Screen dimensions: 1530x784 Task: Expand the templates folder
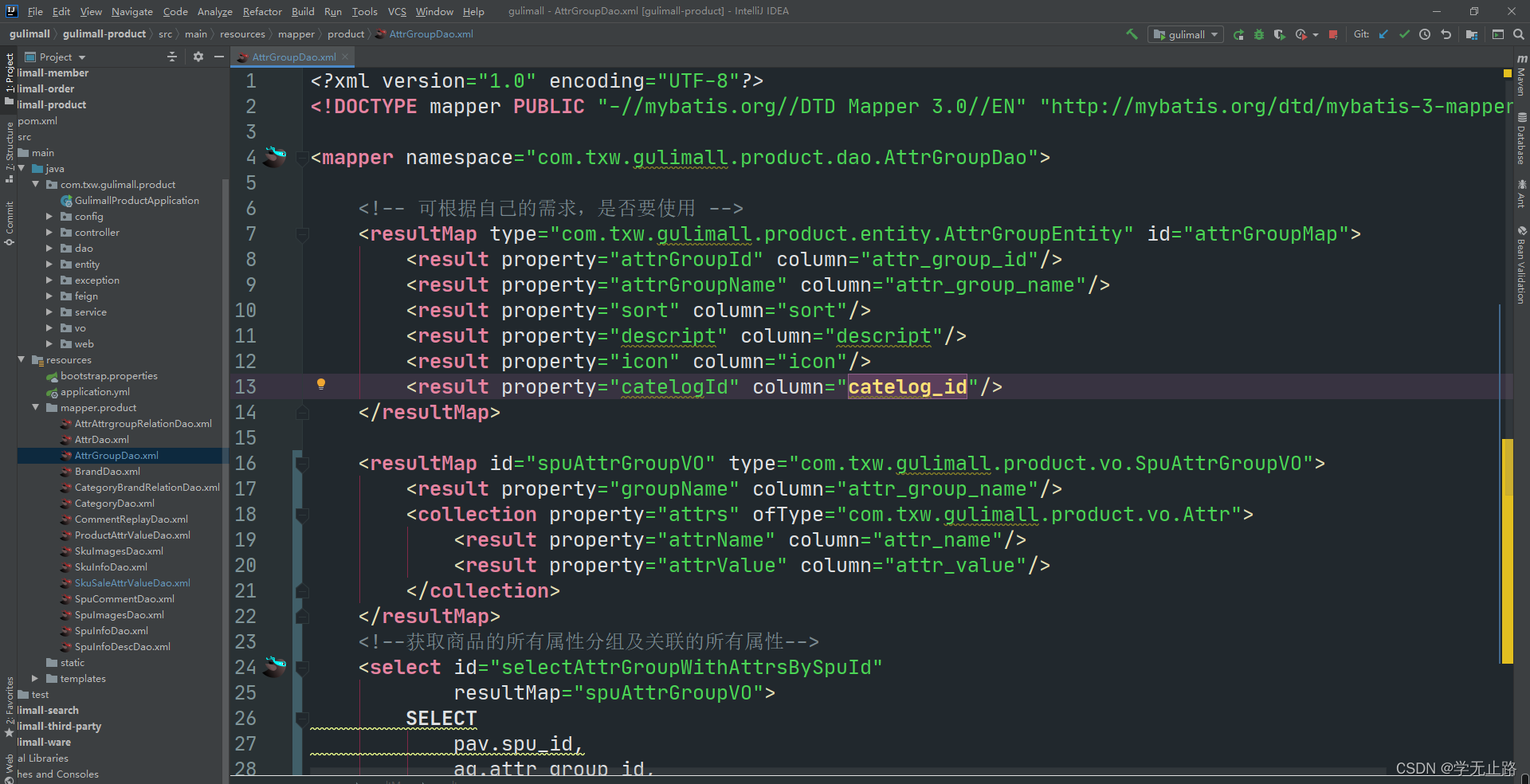[x=35, y=679]
